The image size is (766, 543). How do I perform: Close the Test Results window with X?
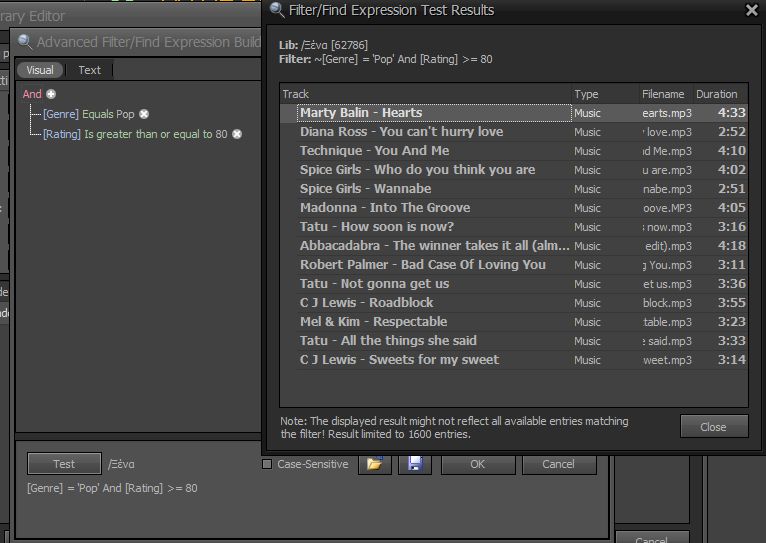[x=752, y=10]
